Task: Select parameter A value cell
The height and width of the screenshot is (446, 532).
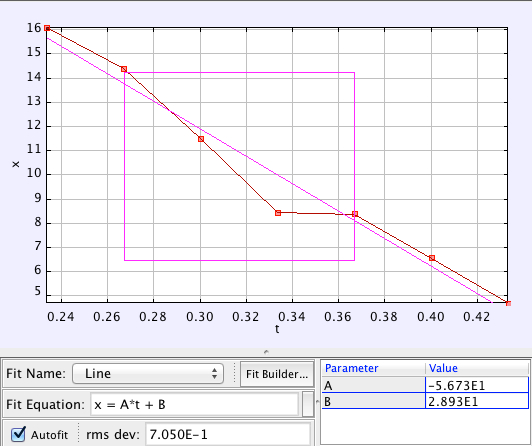Action: 476,385
